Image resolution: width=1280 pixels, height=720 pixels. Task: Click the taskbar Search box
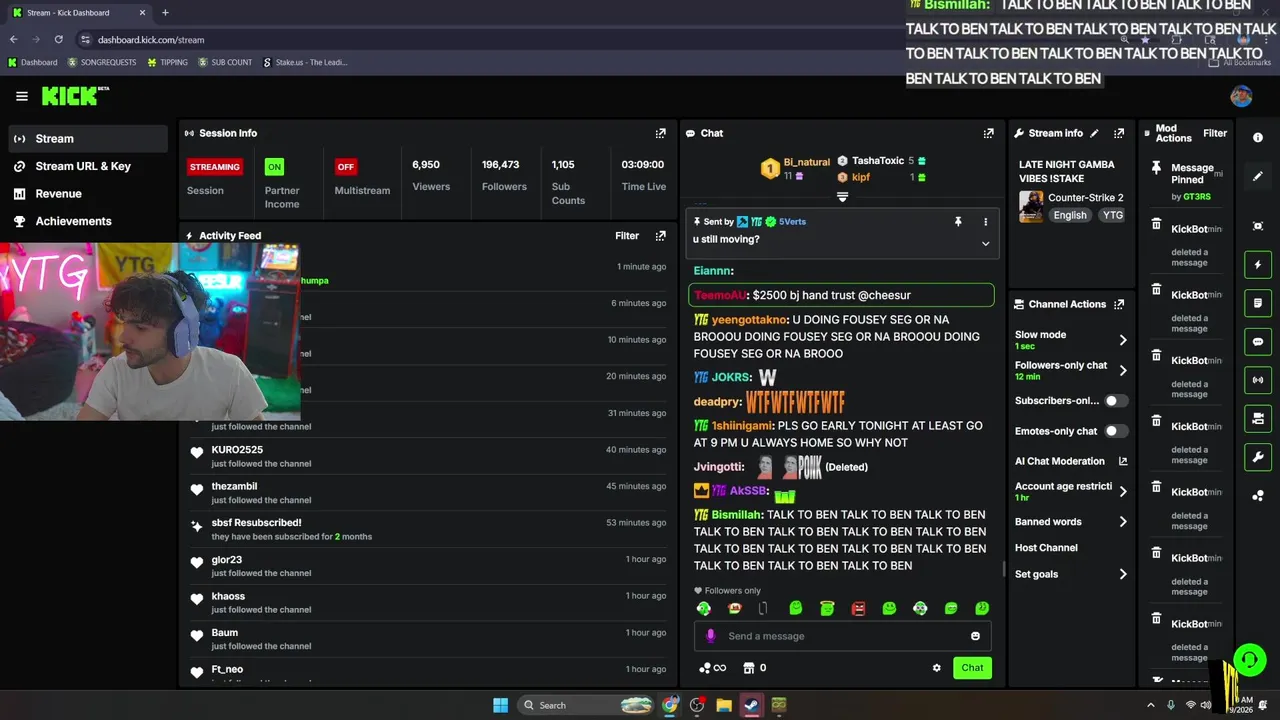[x=587, y=705]
